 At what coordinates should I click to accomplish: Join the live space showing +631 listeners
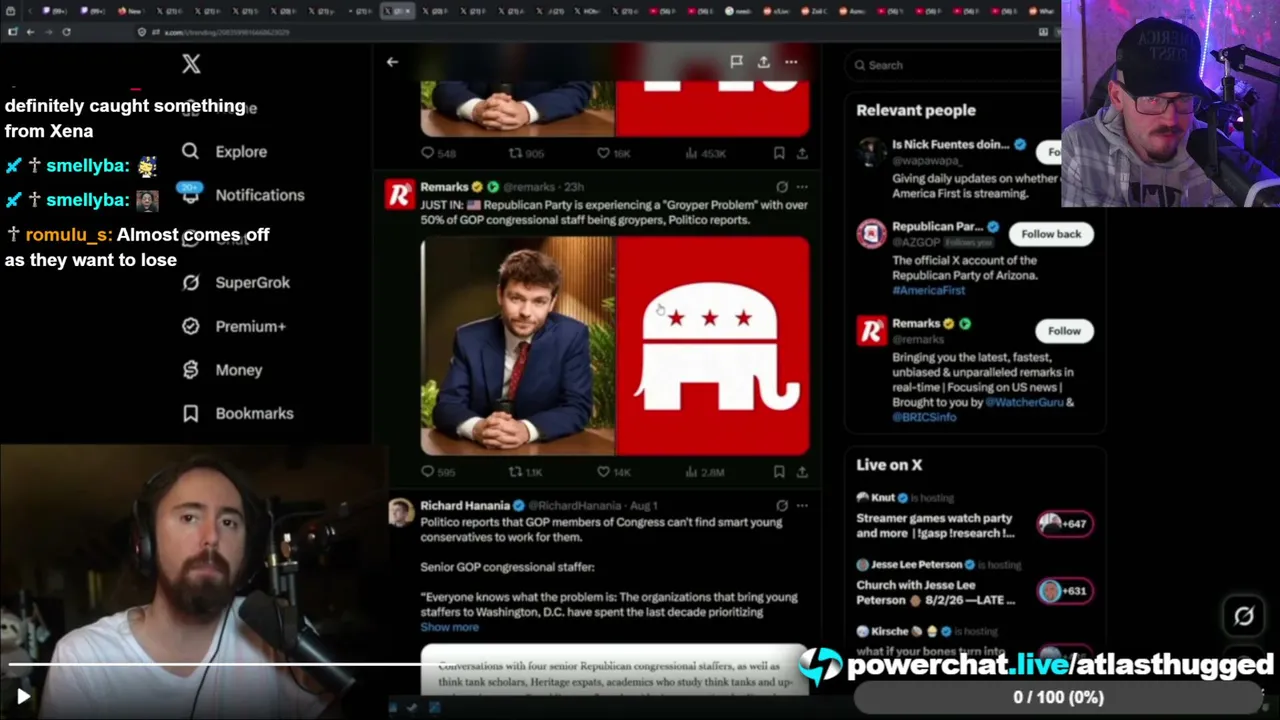(x=1064, y=591)
